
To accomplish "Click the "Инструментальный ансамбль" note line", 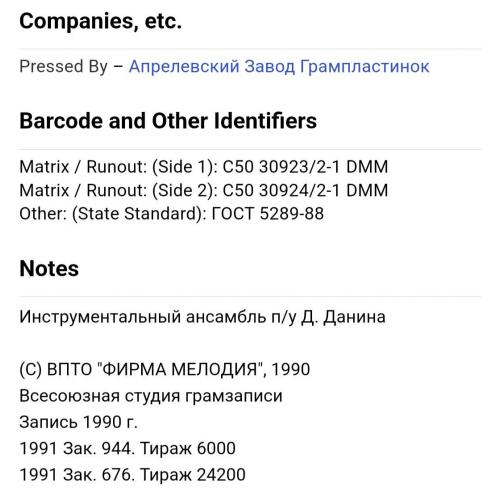I will point(202,317).
